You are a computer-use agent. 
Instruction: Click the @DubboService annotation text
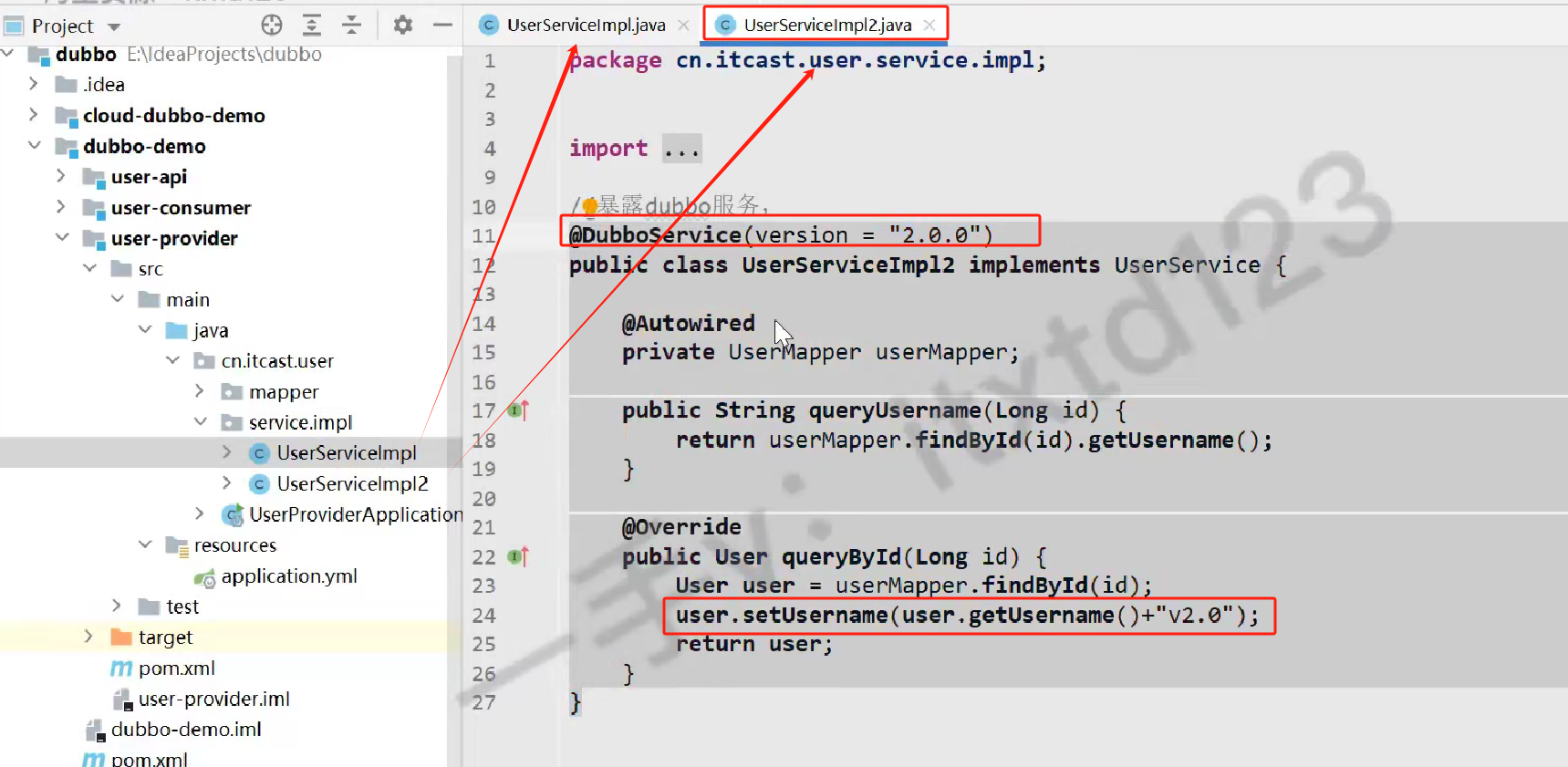655,235
